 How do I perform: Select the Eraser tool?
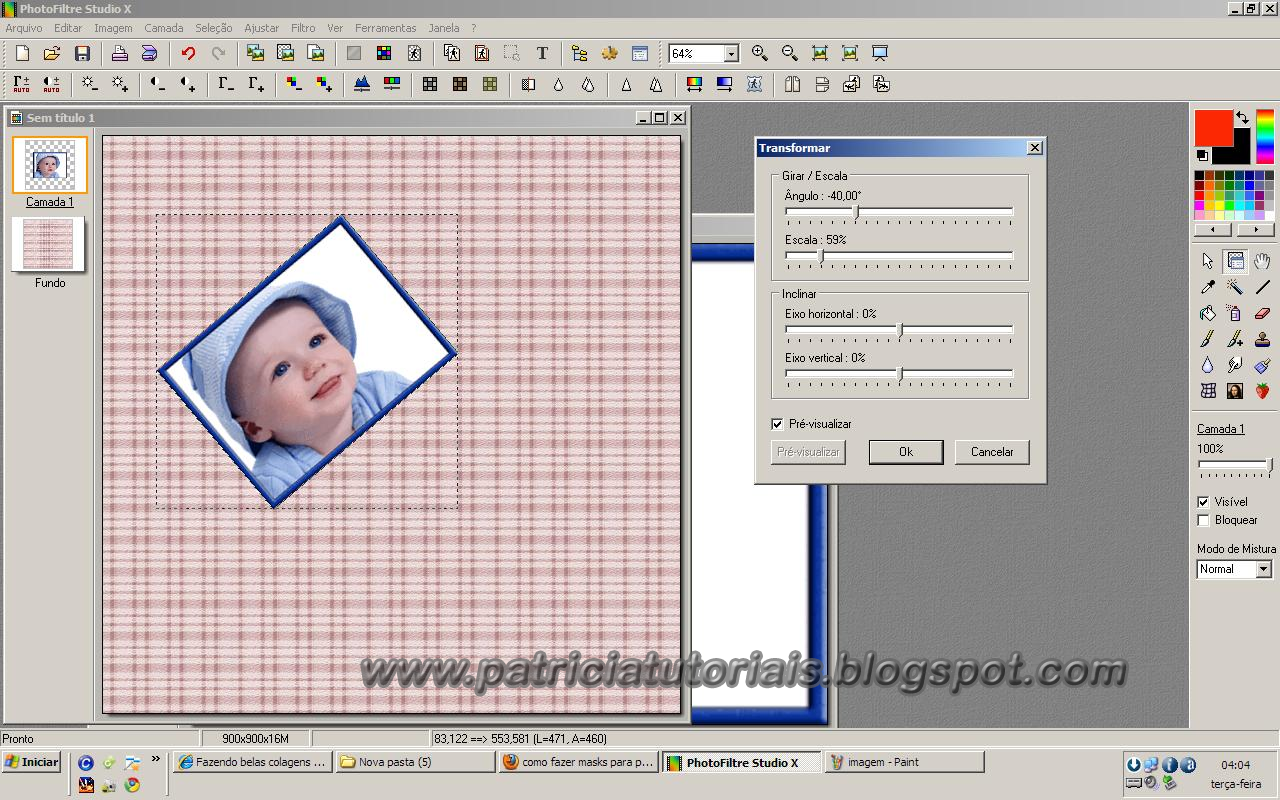click(x=1261, y=313)
